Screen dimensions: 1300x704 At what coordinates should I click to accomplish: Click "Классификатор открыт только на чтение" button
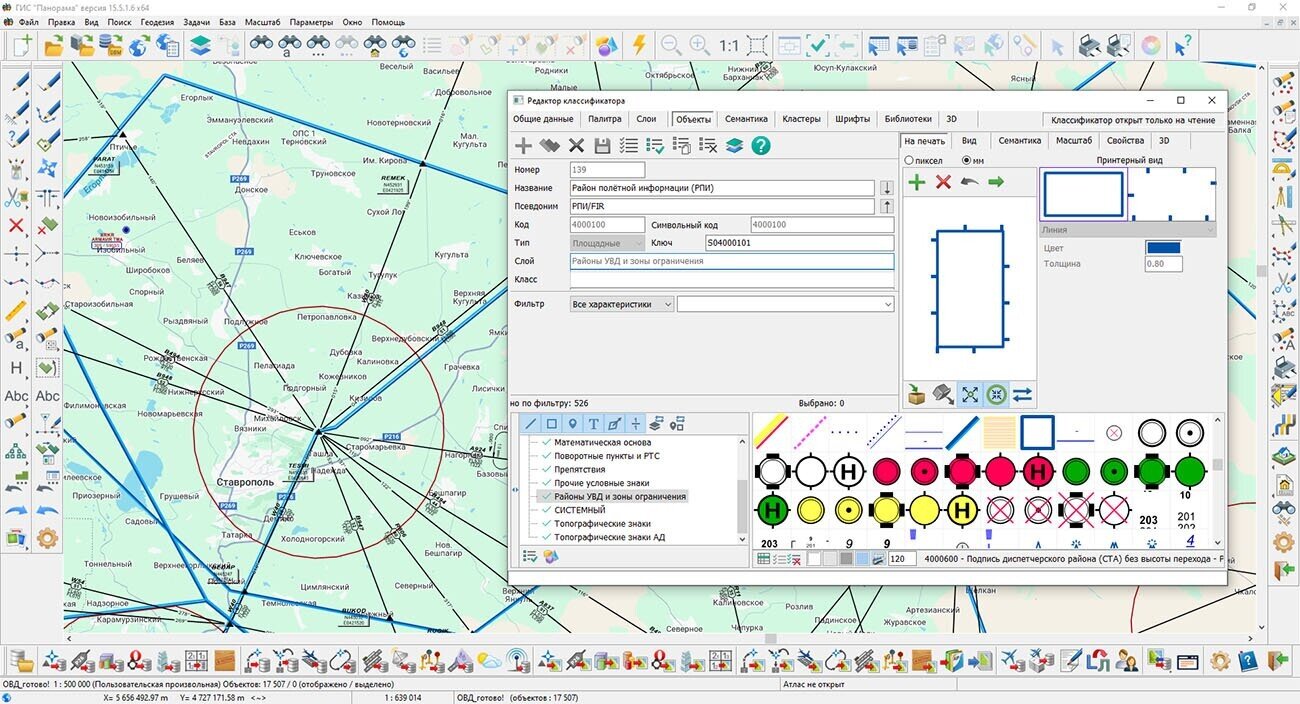click(1132, 120)
